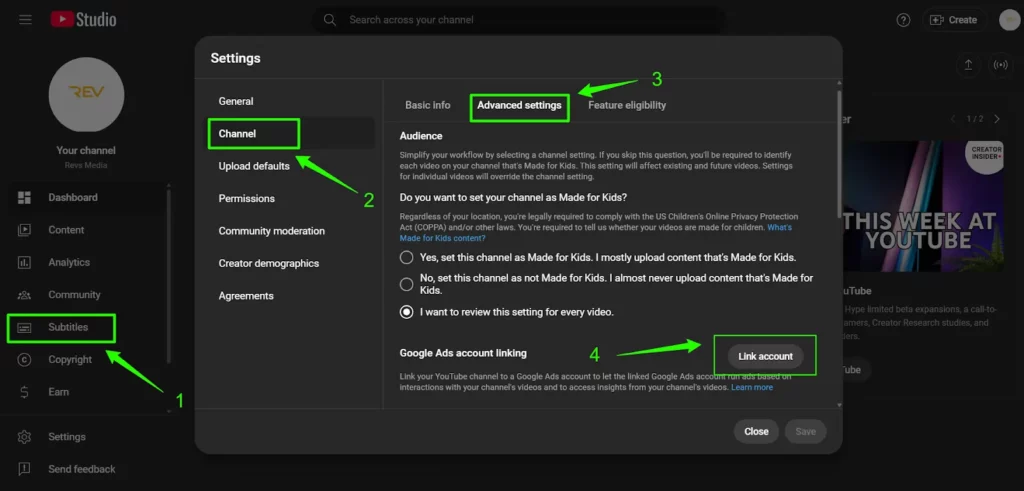Click the Create button
The height and width of the screenshot is (491, 1024).
(x=953, y=20)
